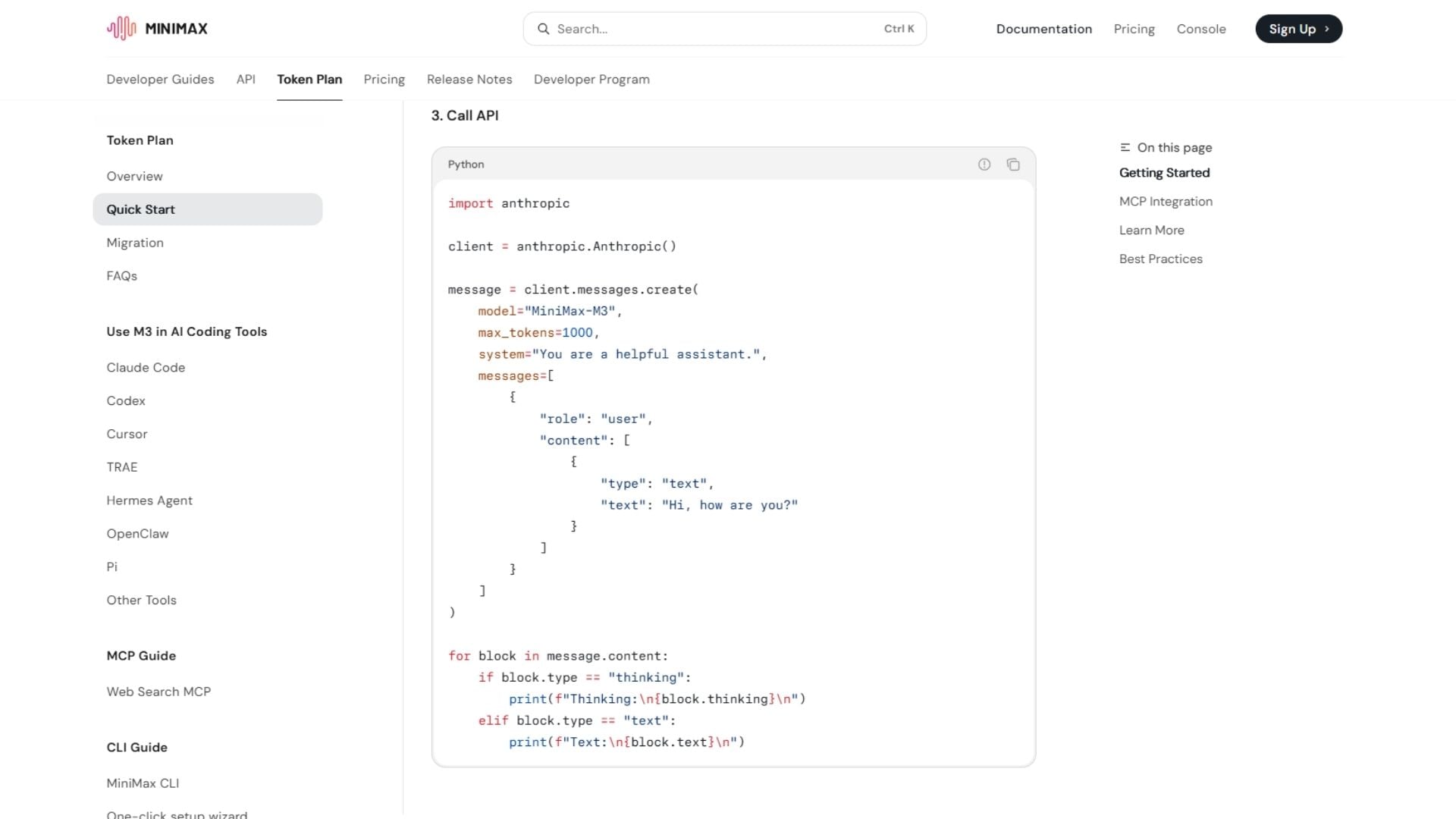
Task: Open Migration sidebar page
Action: 135,243
